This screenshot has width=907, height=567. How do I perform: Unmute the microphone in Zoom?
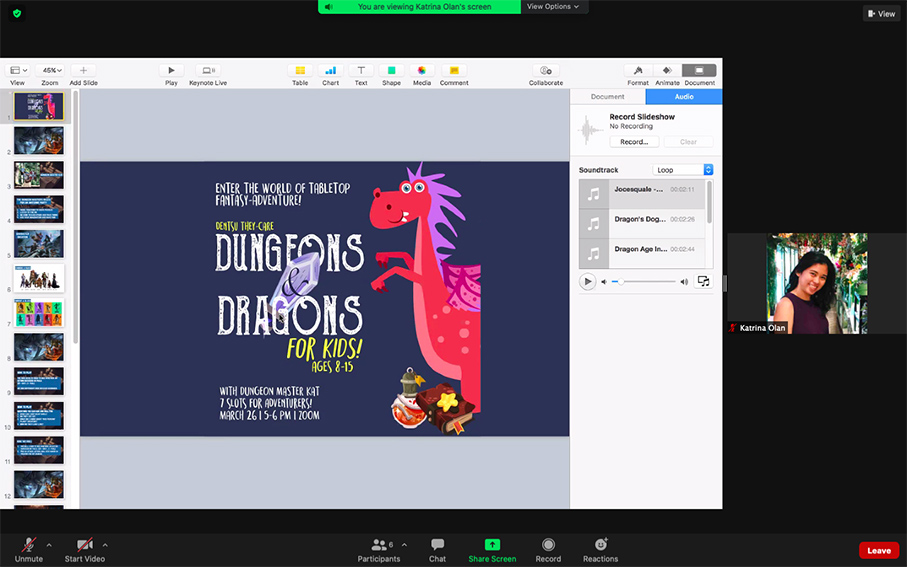[x=28, y=550]
